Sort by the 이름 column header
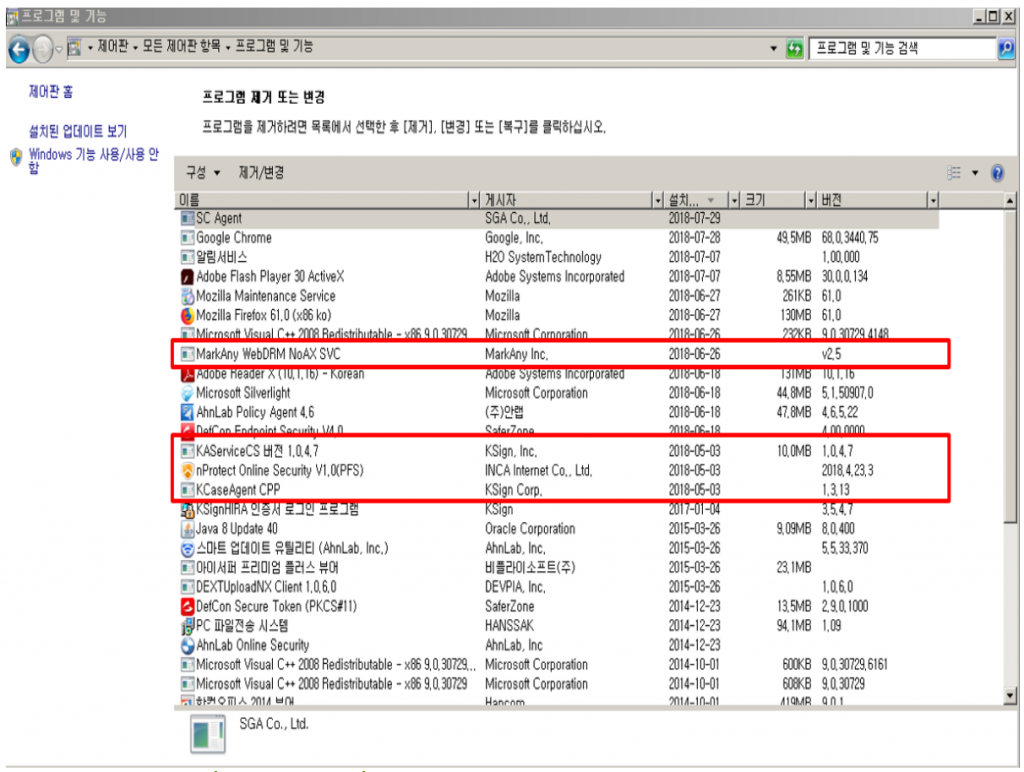 (323, 200)
